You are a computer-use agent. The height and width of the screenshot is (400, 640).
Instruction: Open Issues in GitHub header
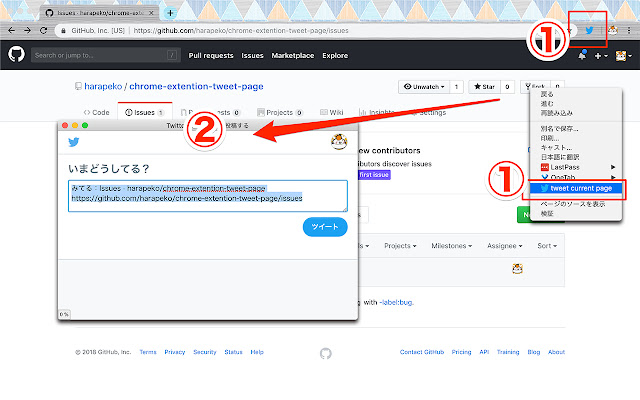pos(252,56)
